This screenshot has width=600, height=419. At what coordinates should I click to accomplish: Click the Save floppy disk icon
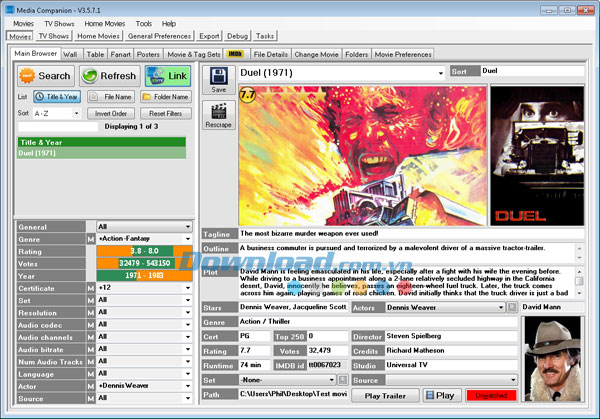coord(218,80)
